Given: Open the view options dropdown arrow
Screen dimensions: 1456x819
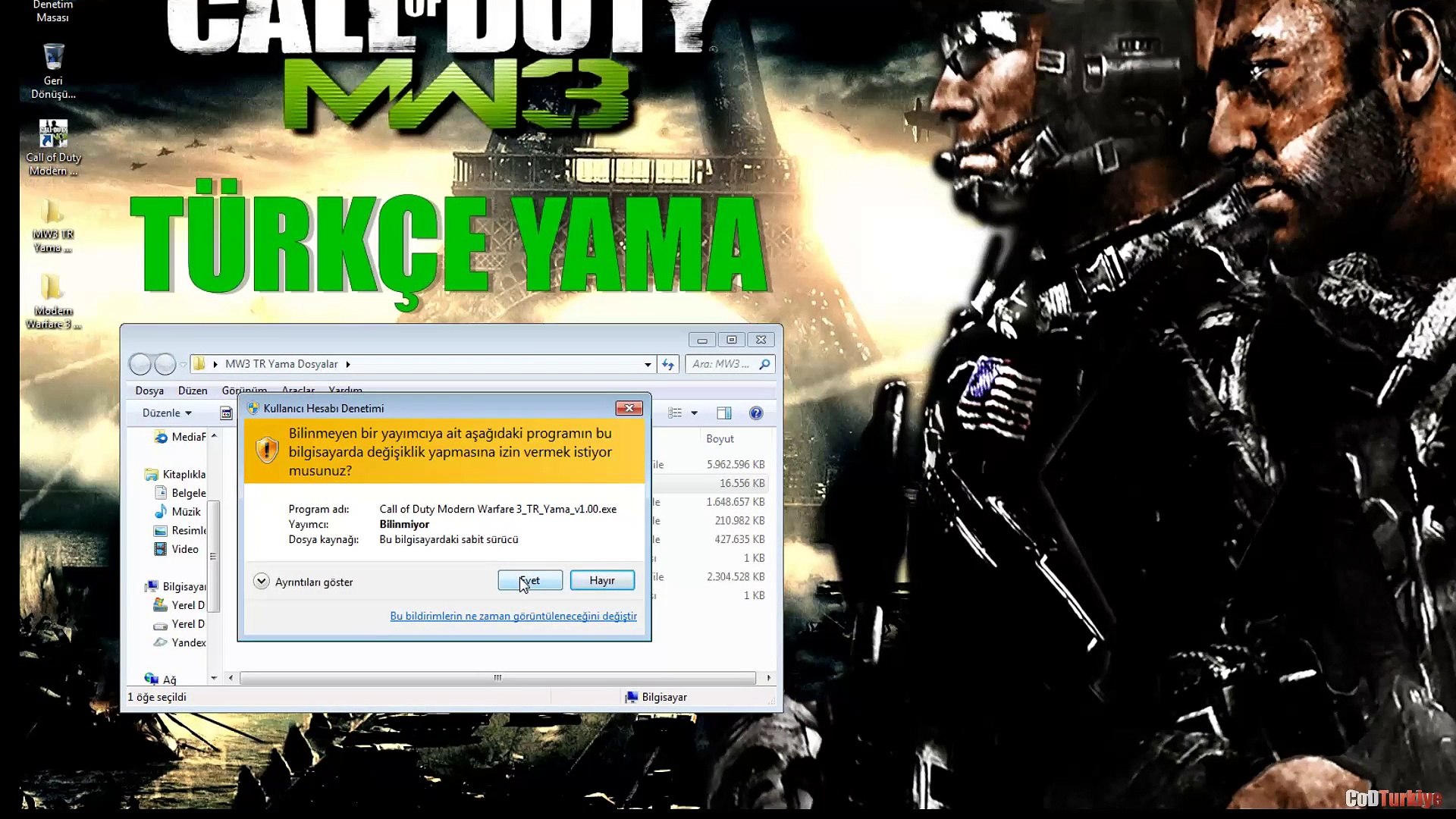Looking at the screenshot, I should click(694, 413).
